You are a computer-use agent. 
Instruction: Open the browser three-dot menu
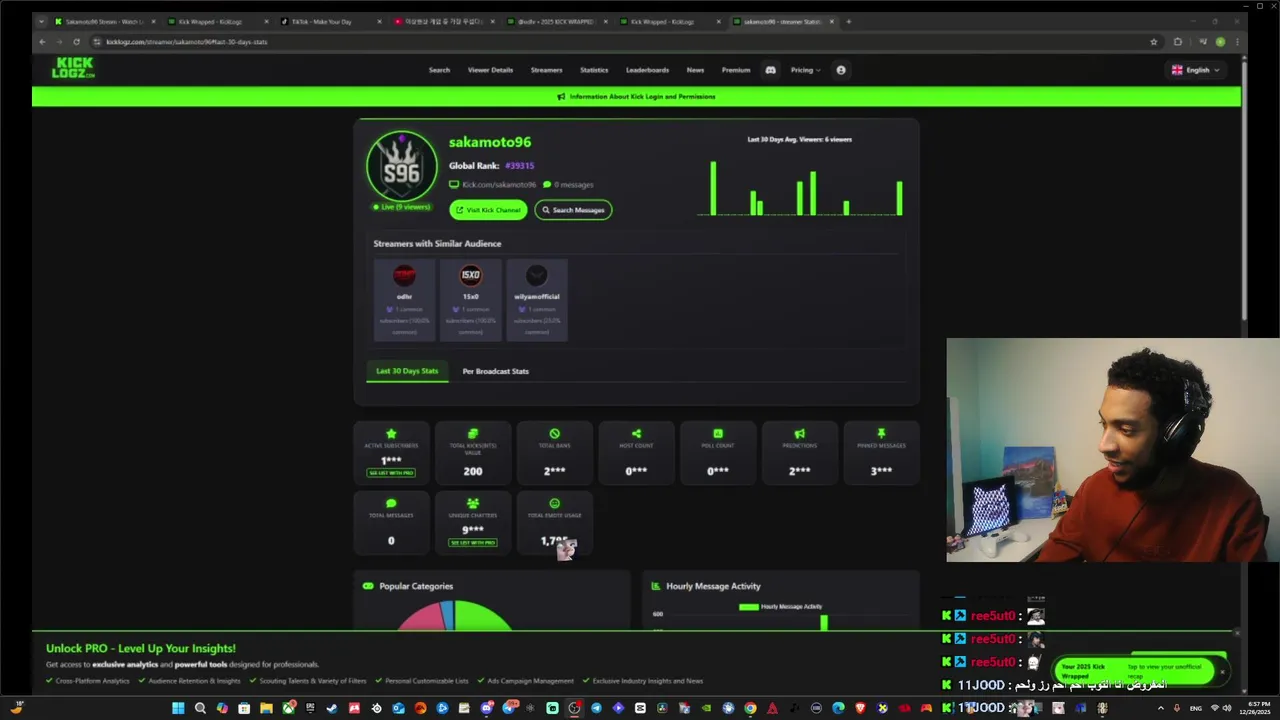1238,42
